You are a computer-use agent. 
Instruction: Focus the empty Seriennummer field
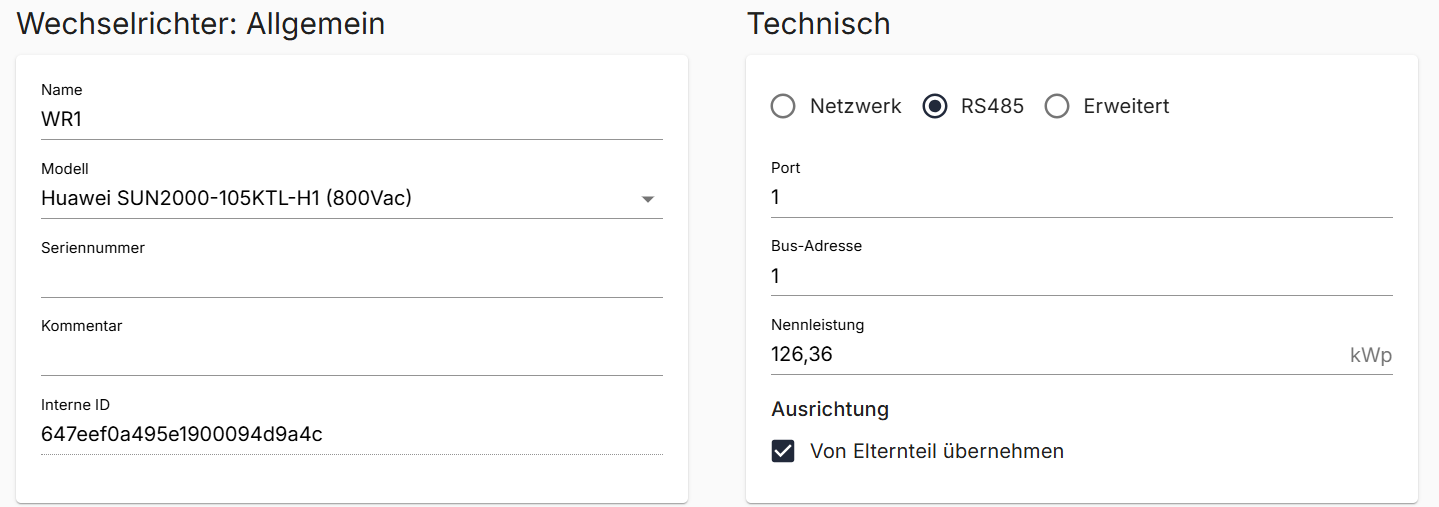pos(350,277)
